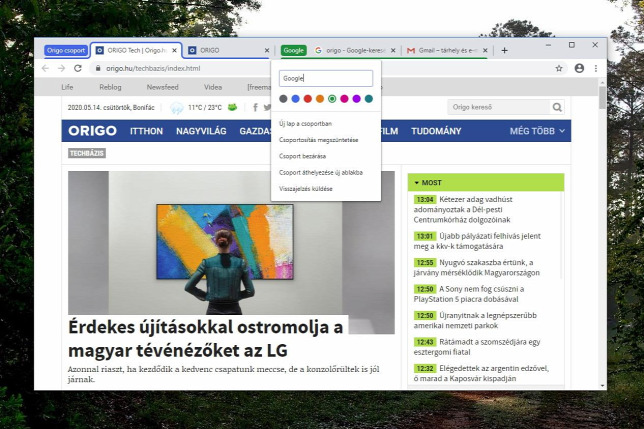Screen dimensions: 644x429
Task: Click the Origo search magnifier icon
Action: [x=557, y=107]
